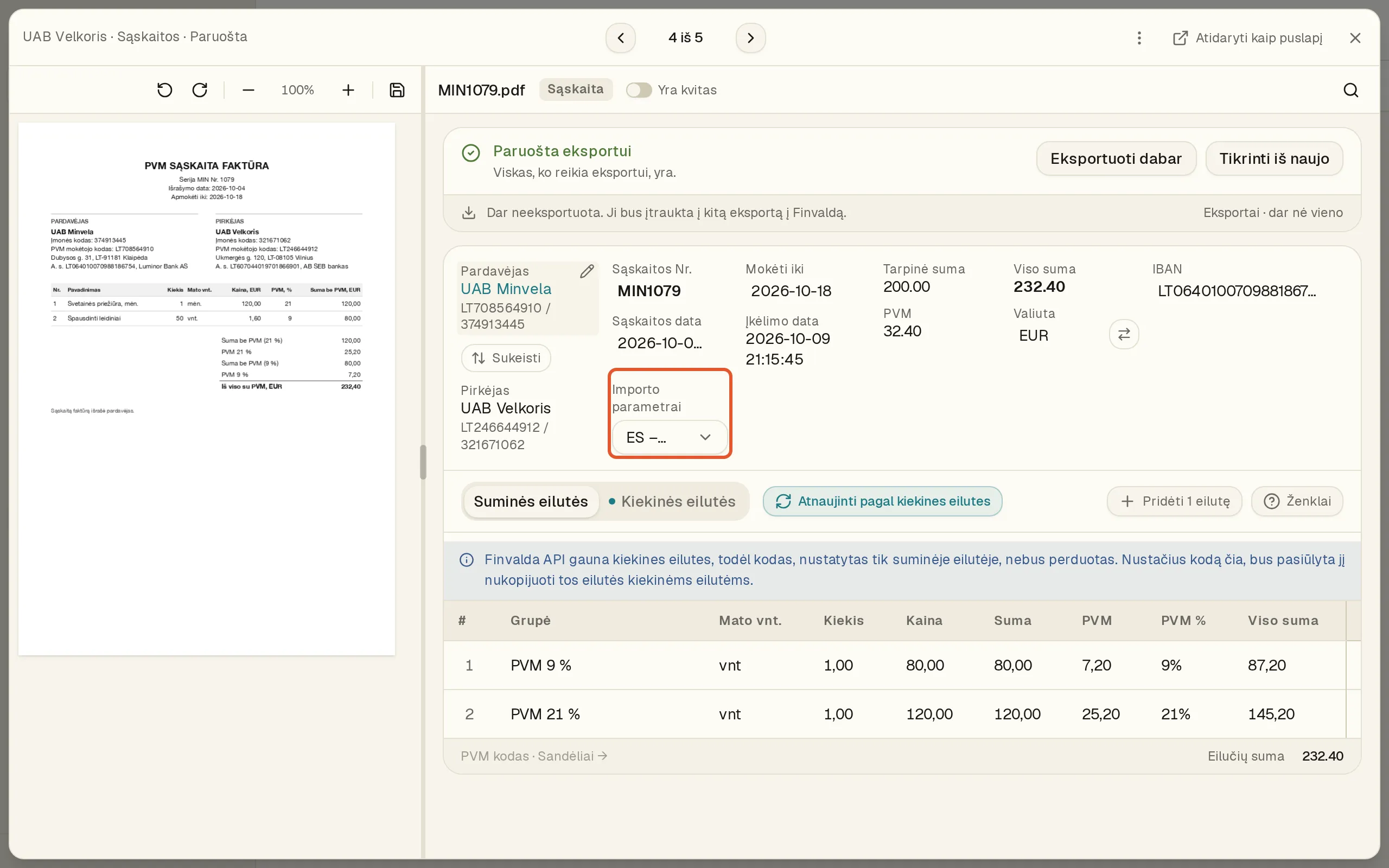Click the 145,20 total cell
Image resolution: width=1389 pixels, height=868 pixels.
coord(1271,714)
